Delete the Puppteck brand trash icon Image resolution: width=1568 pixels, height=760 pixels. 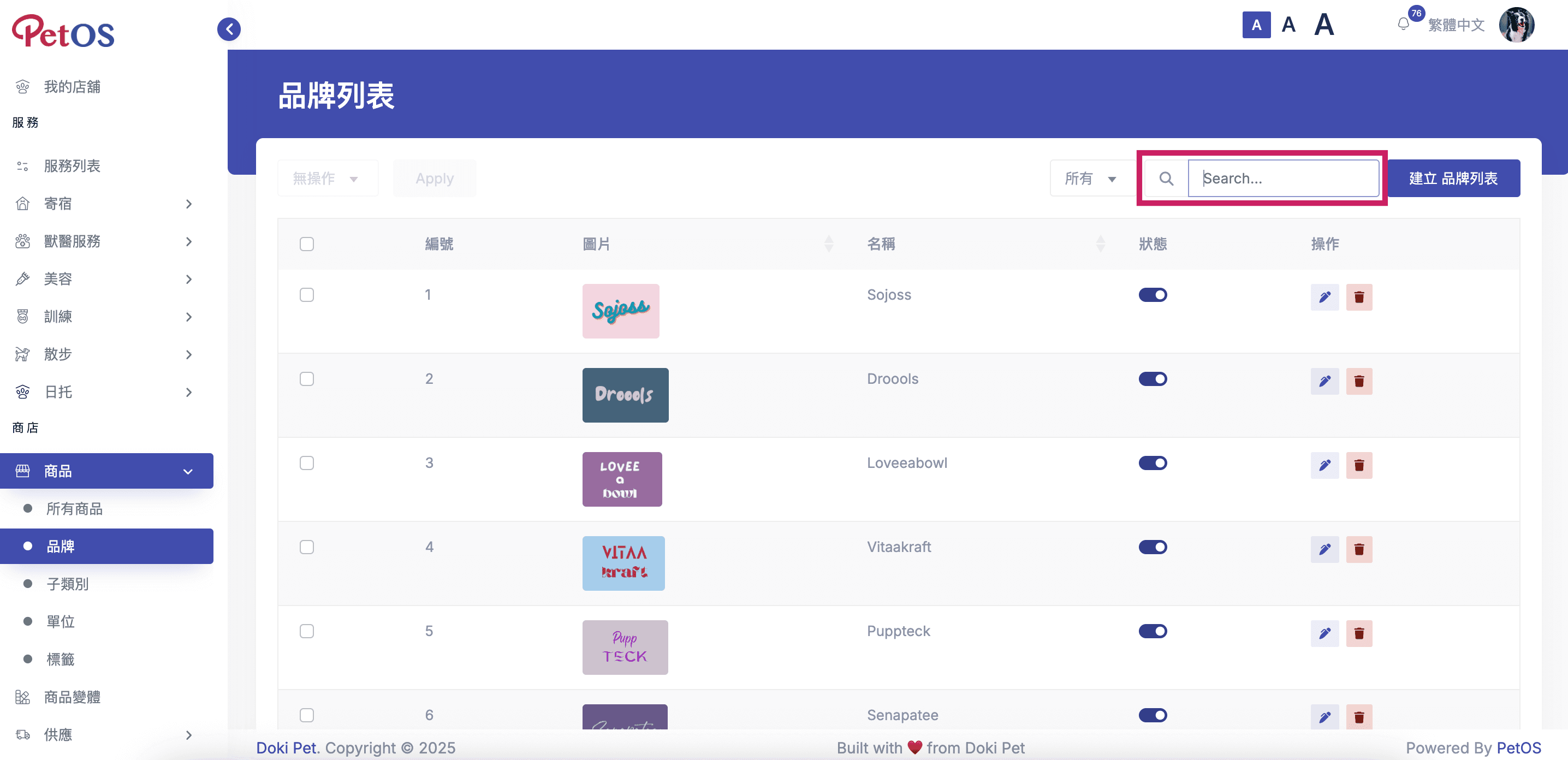[x=1359, y=633]
